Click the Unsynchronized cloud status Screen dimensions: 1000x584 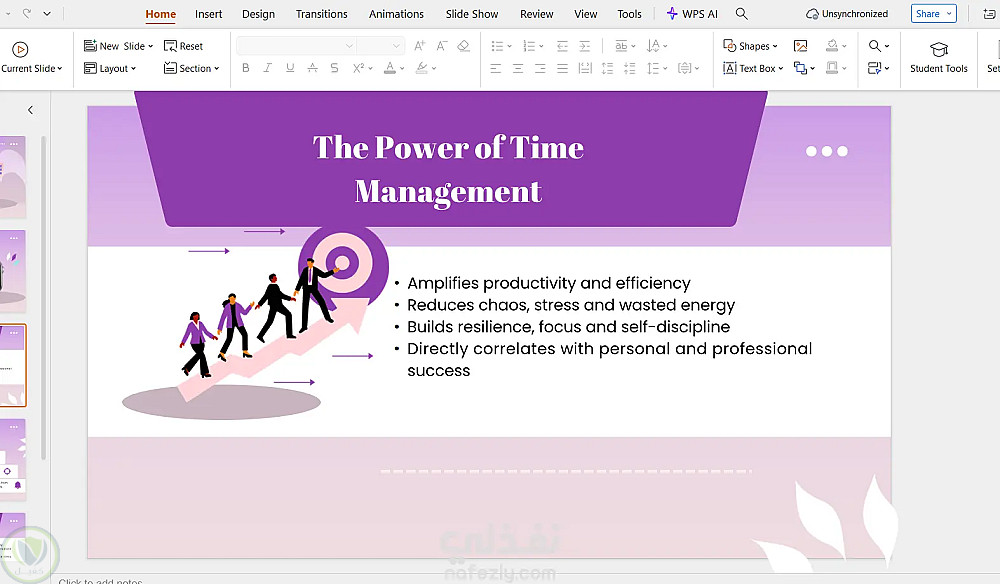pyautogui.click(x=847, y=13)
